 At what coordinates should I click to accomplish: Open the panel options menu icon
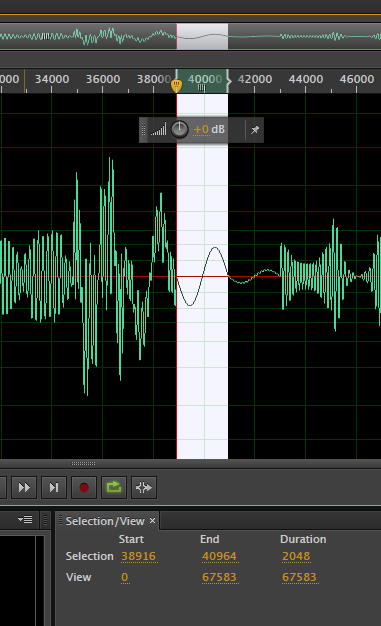pos(25,519)
